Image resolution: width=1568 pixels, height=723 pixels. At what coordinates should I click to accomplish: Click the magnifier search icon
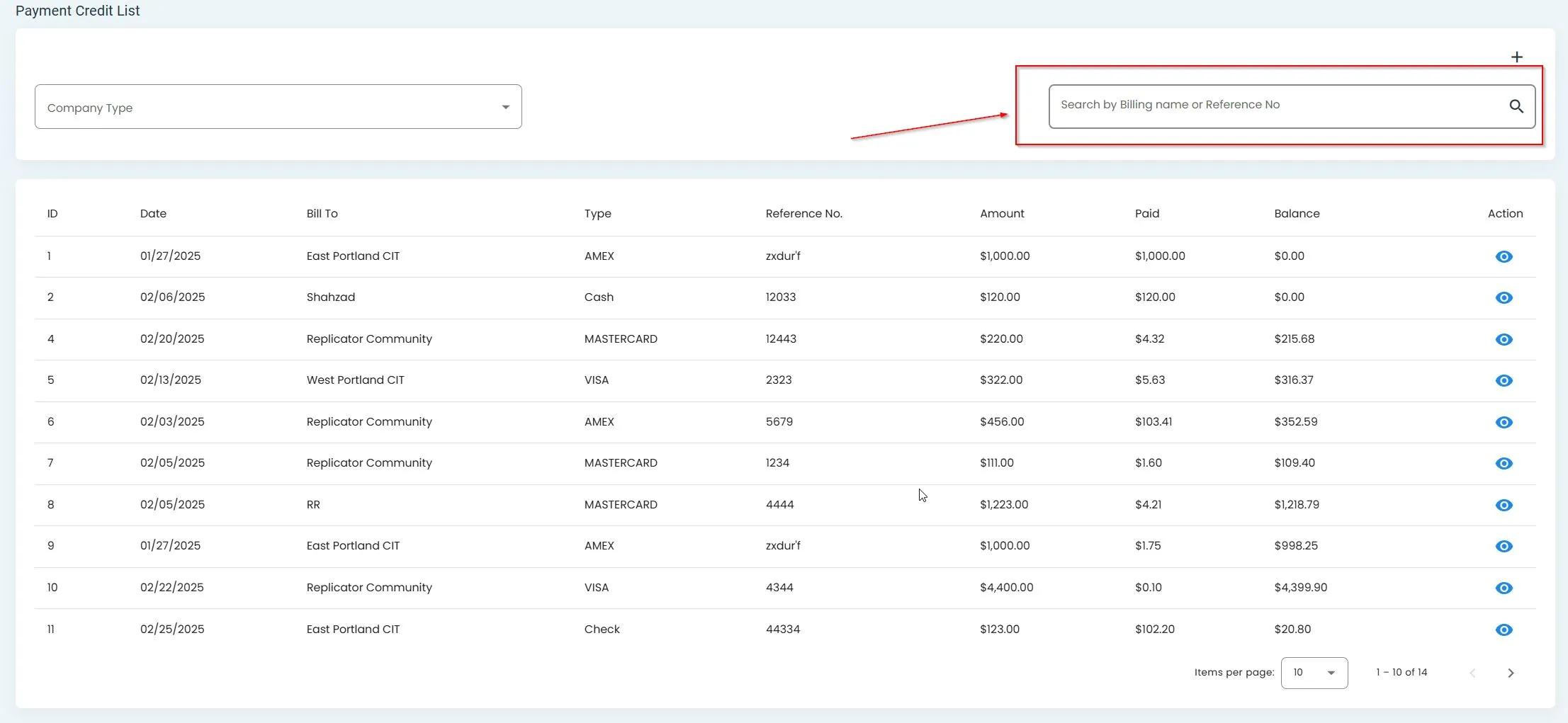pyautogui.click(x=1516, y=106)
